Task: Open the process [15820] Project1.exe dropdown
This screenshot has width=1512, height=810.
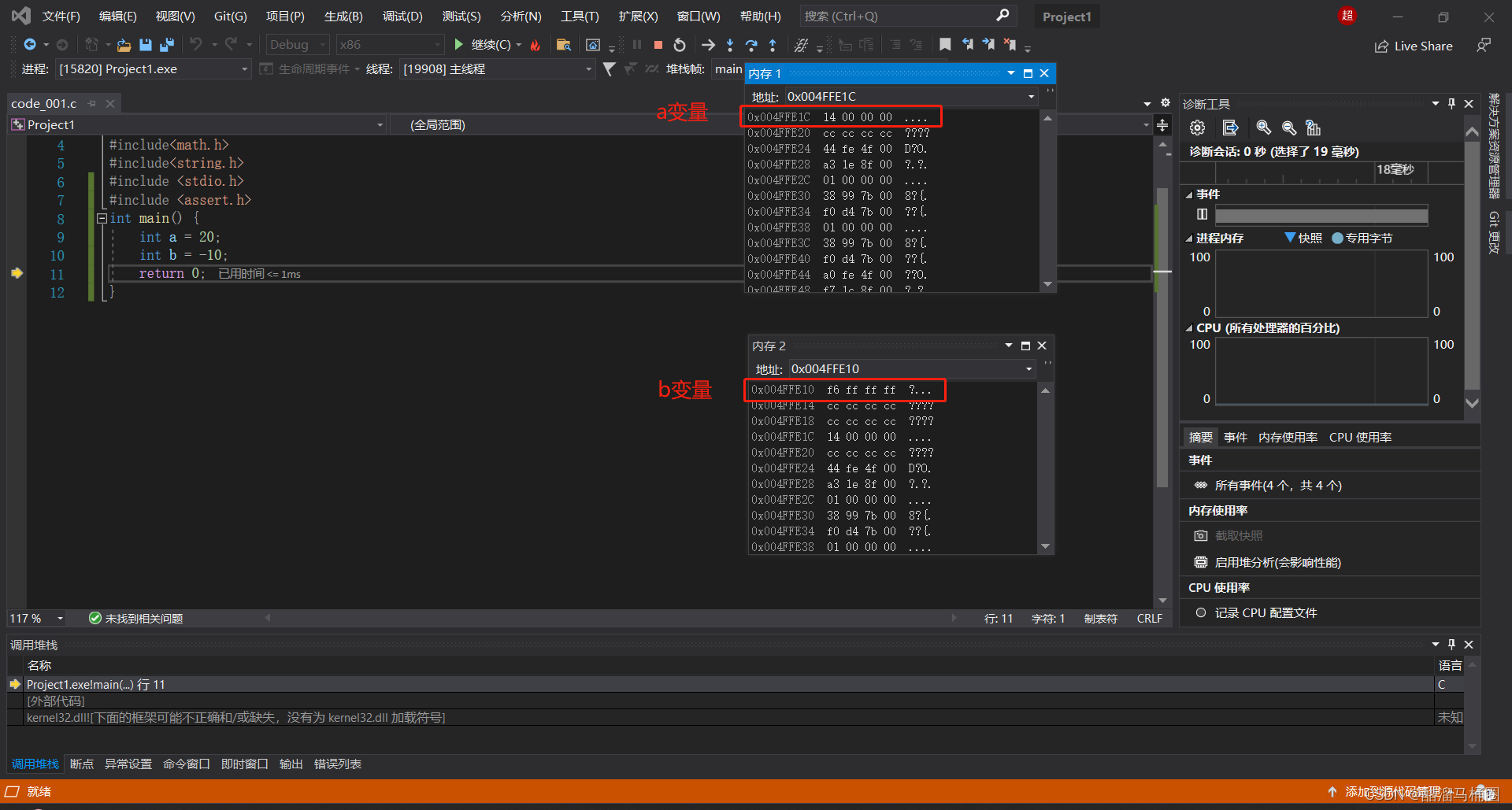Action: click(x=153, y=69)
